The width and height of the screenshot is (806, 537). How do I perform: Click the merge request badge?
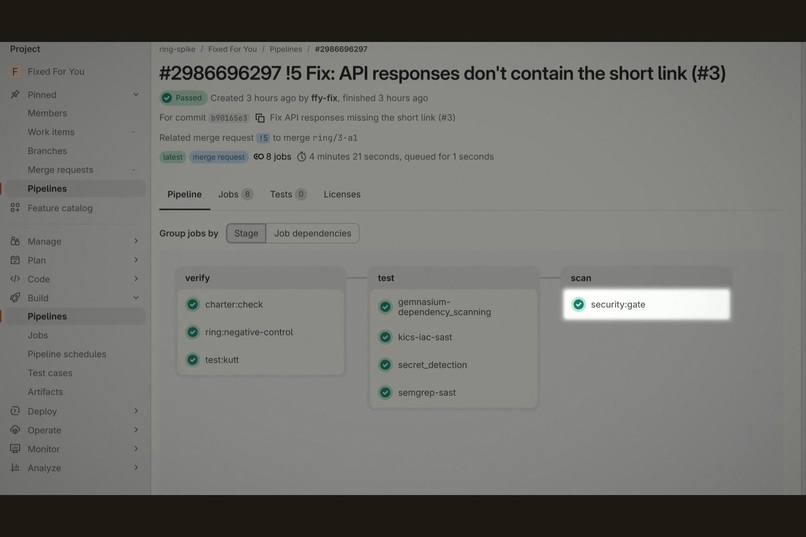(218, 157)
